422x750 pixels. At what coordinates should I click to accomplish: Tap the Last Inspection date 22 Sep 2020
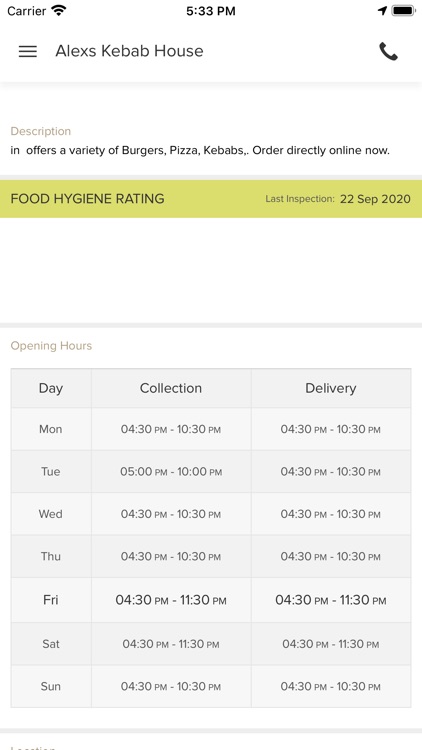tap(375, 199)
